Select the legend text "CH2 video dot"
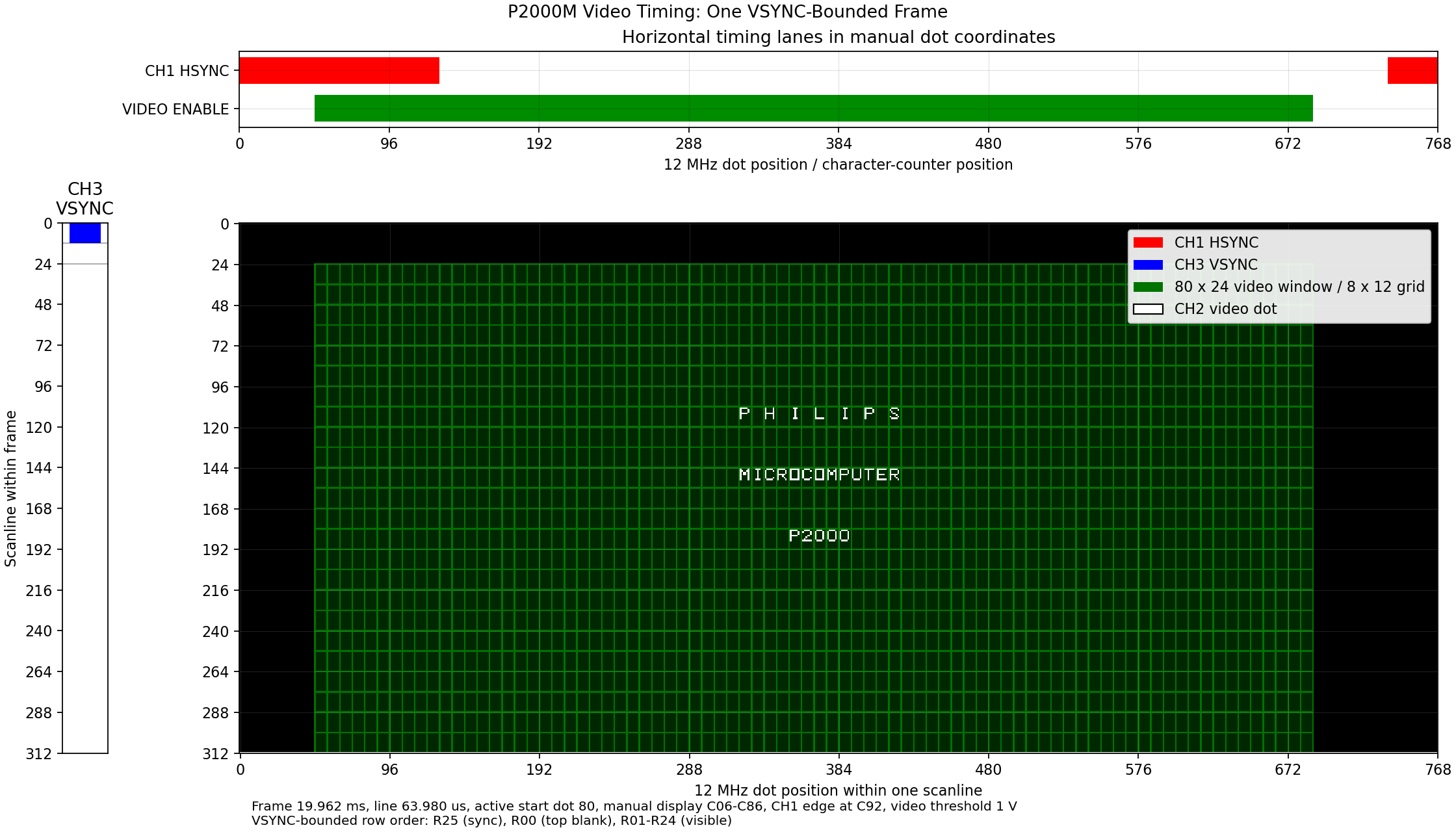The width and height of the screenshot is (1456, 832). pos(1225,309)
